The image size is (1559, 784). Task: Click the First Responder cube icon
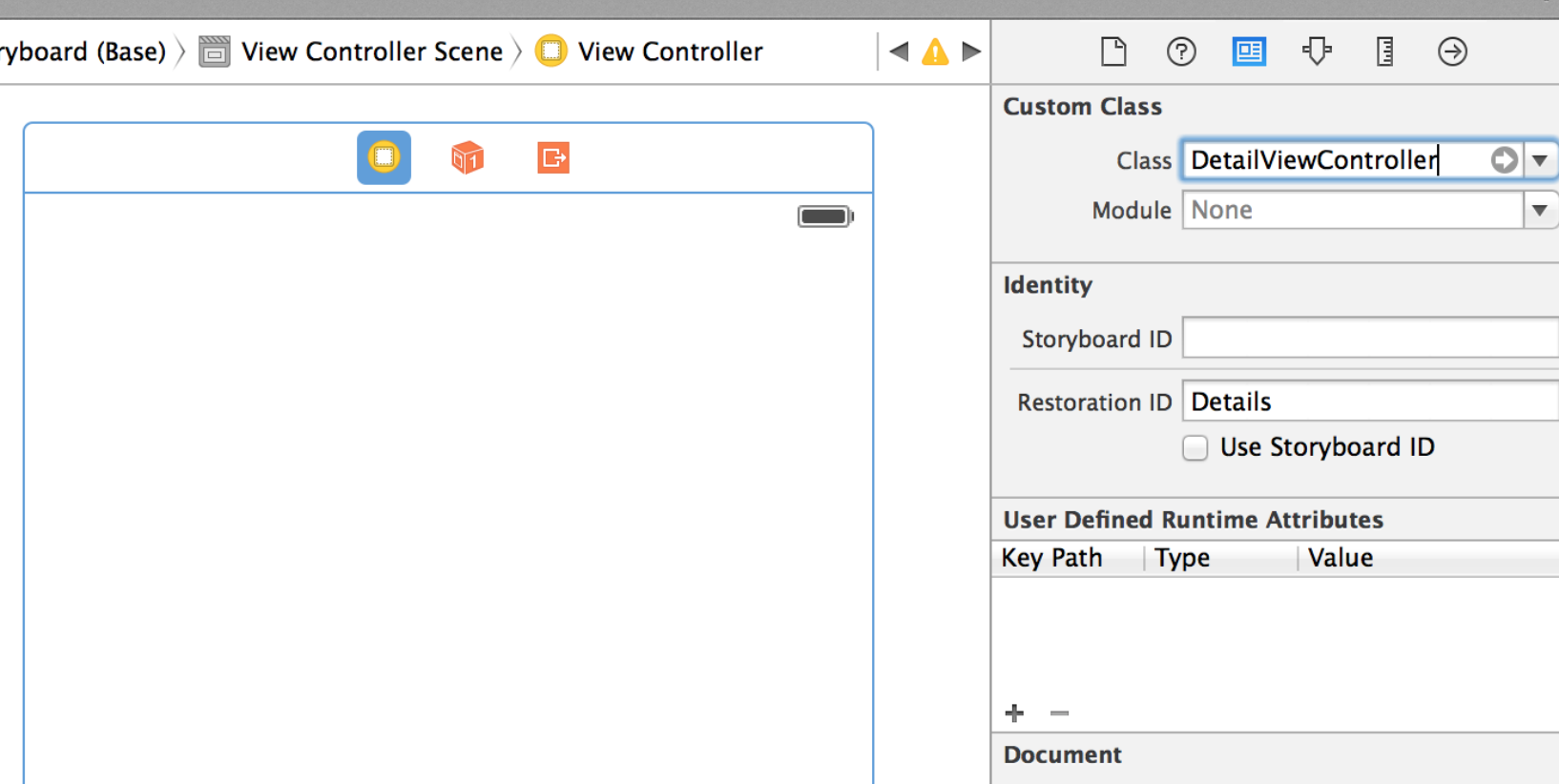pyautogui.click(x=468, y=157)
